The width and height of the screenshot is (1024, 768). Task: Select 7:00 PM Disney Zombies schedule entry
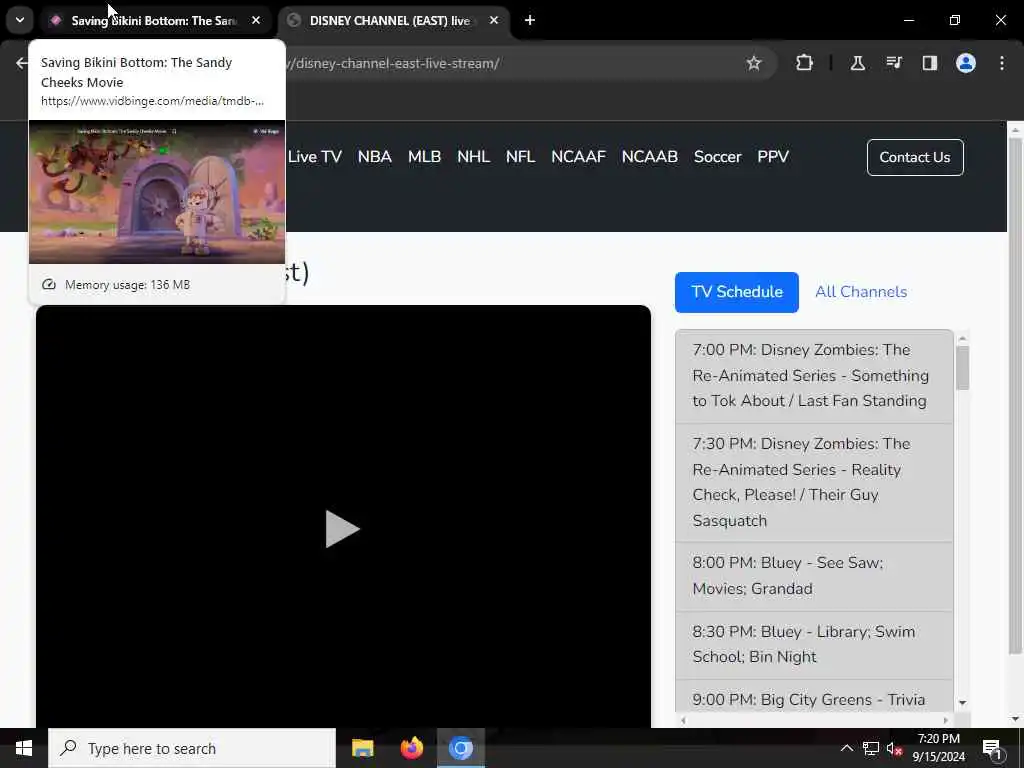[x=814, y=376]
